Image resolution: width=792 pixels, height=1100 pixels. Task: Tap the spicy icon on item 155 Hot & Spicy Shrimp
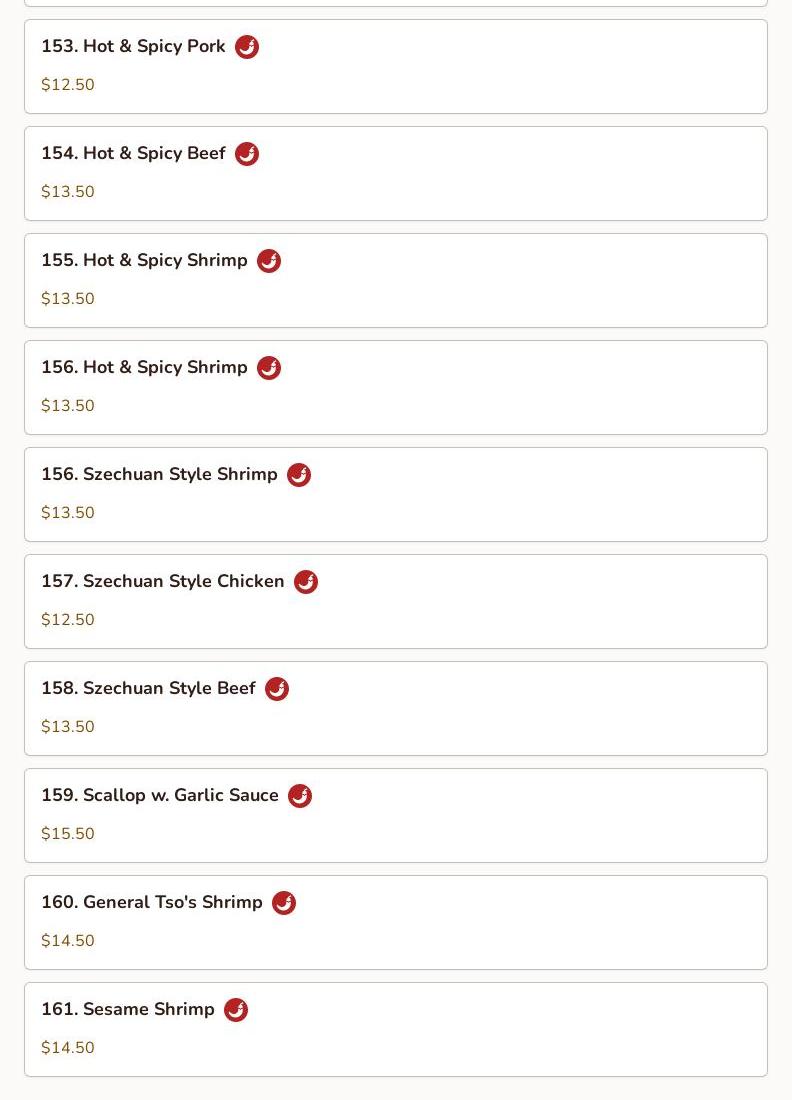click(269, 261)
